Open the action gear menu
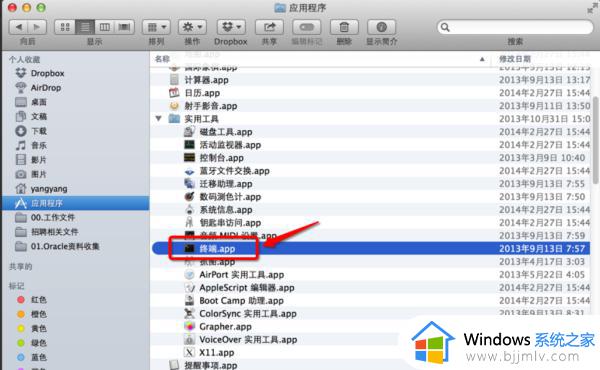 (192, 27)
